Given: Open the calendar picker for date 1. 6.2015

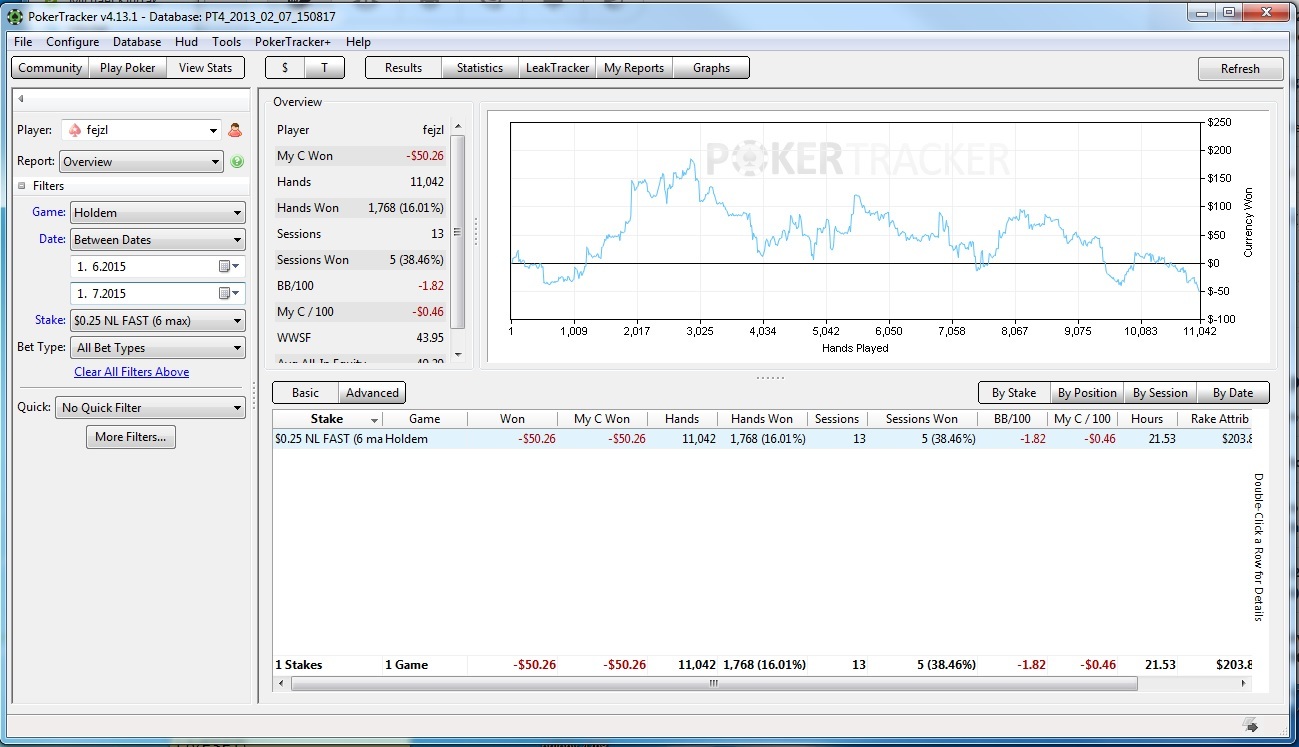Looking at the screenshot, I should point(229,267).
